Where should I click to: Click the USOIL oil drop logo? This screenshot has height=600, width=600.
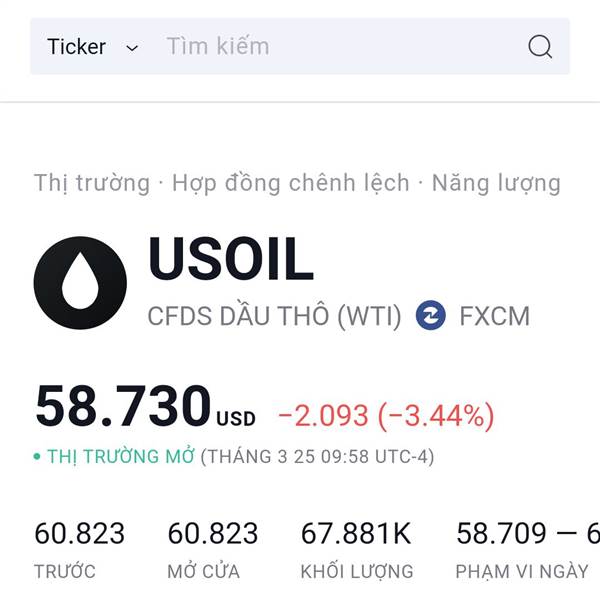click(80, 283)
